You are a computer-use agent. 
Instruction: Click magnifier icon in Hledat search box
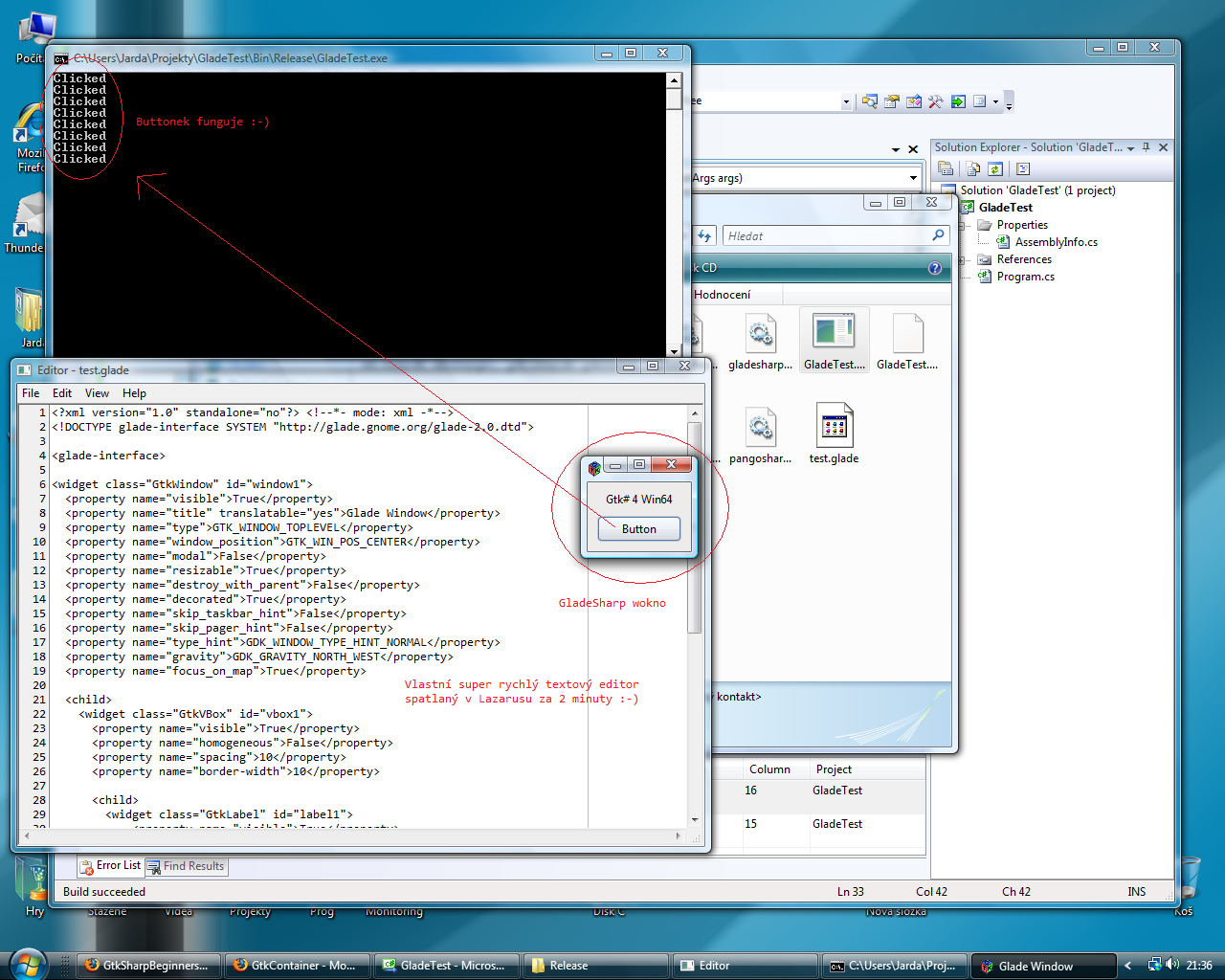click(938, 235)
